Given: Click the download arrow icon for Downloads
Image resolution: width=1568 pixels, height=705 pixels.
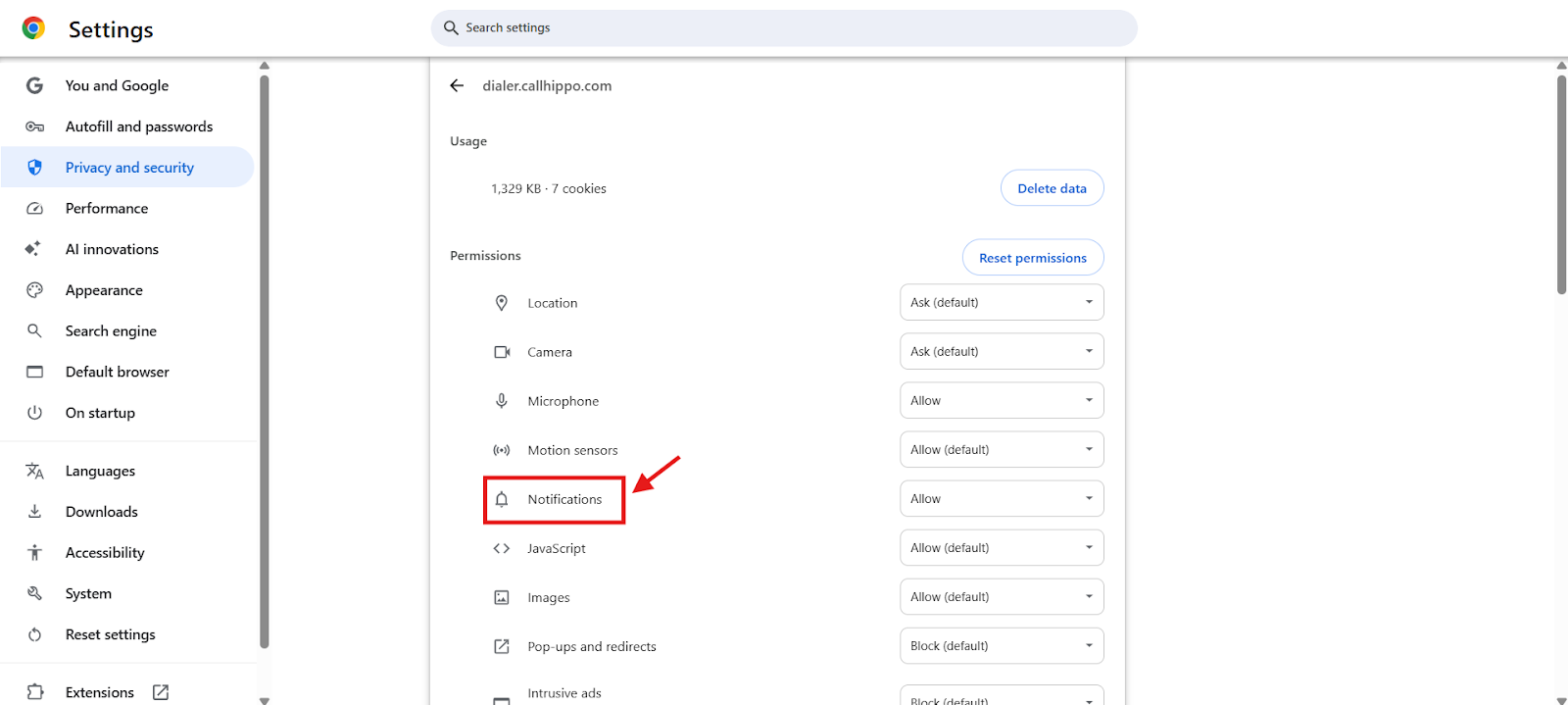Looking at the screenshot, I should (x=34, y=512).
